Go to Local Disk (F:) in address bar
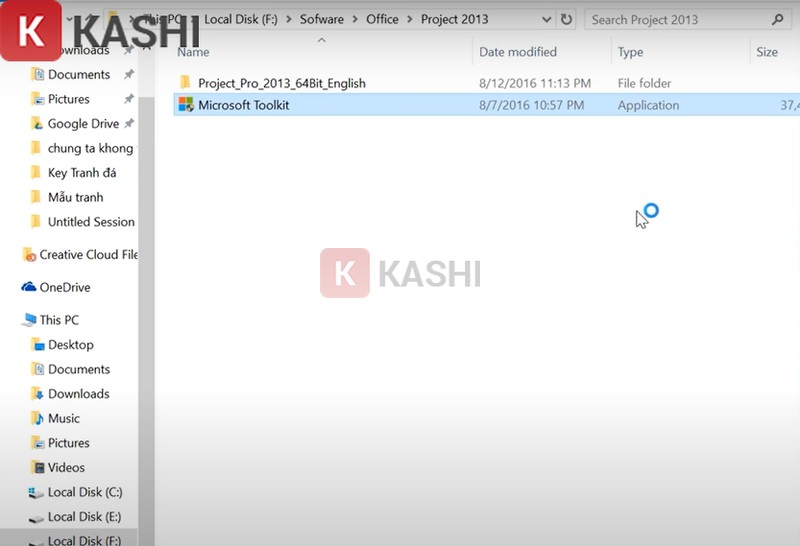 [x=241, y=19]
